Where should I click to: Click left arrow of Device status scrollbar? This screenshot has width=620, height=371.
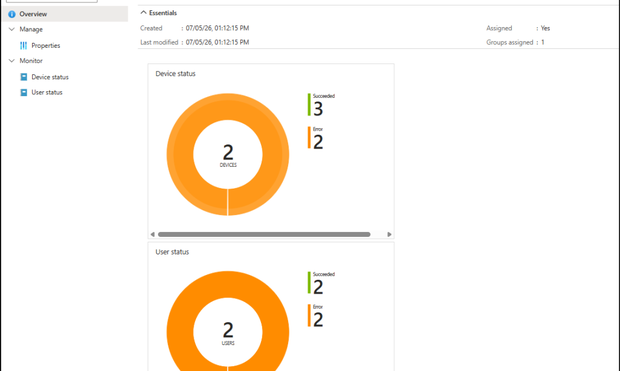coord(153,235)
